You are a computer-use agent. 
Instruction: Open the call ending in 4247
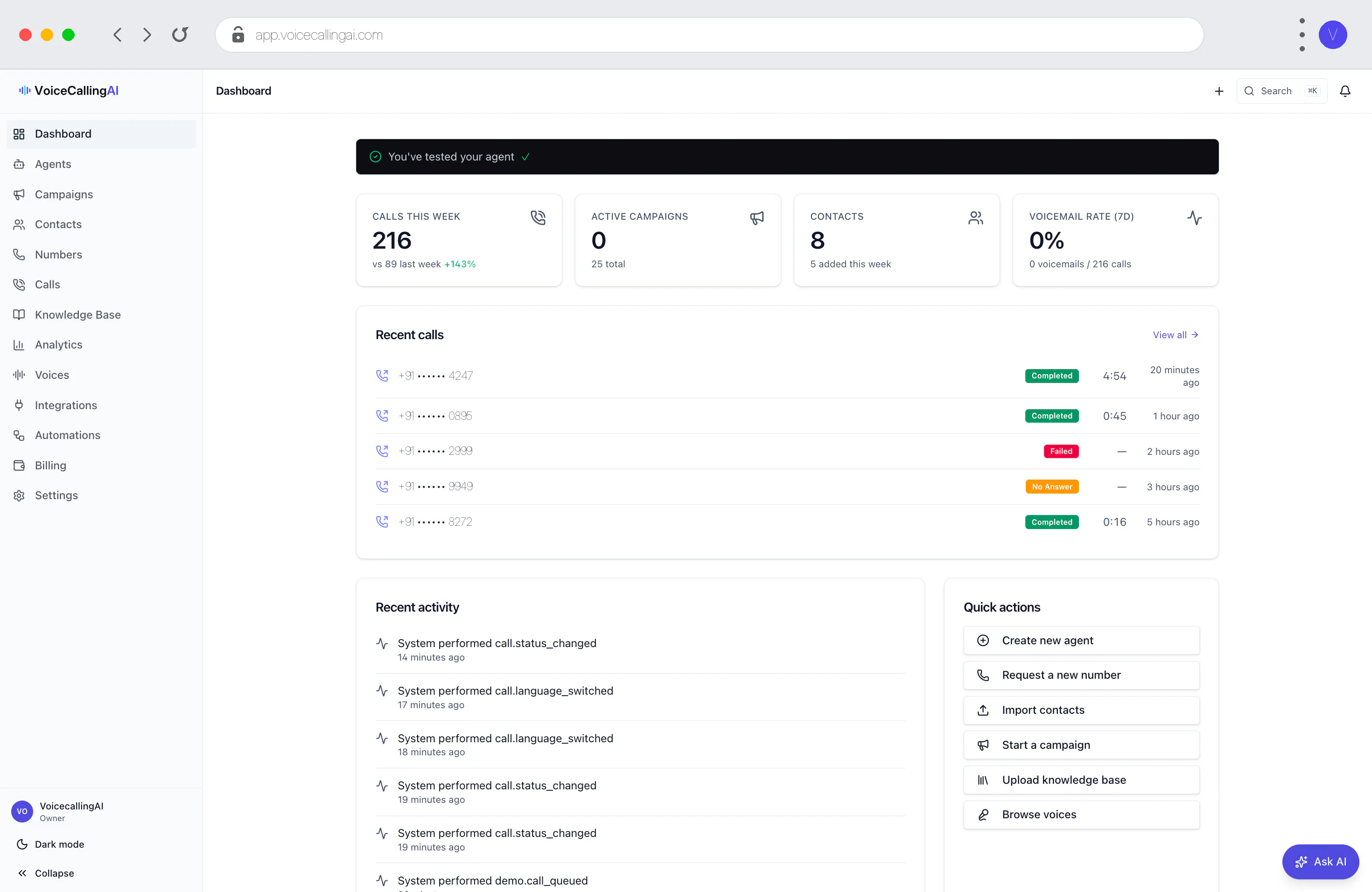[x=787, y=376]
